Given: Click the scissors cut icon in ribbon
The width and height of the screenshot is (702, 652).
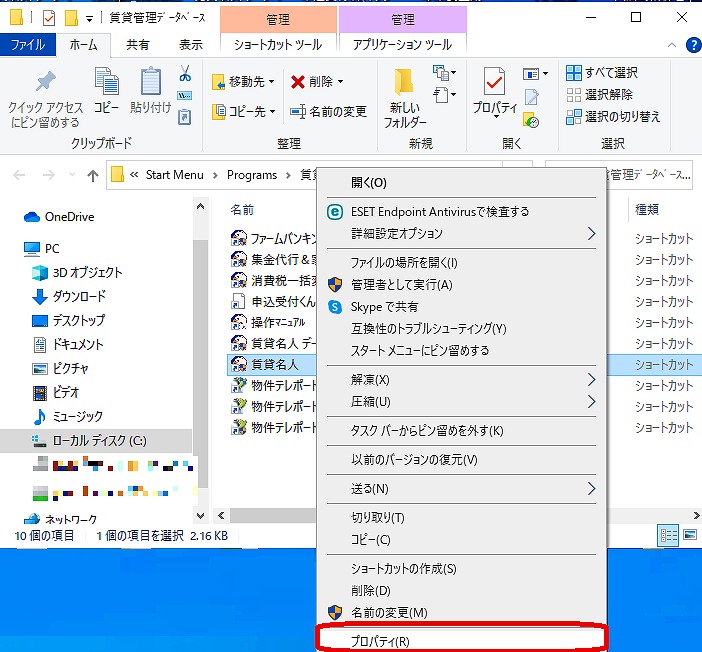Looking at the screenshot, I should pos(185,74).
